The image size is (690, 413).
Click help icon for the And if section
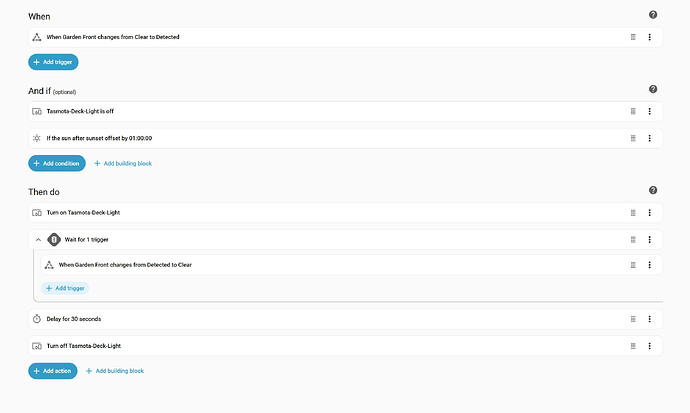click(x=653, y=89)
